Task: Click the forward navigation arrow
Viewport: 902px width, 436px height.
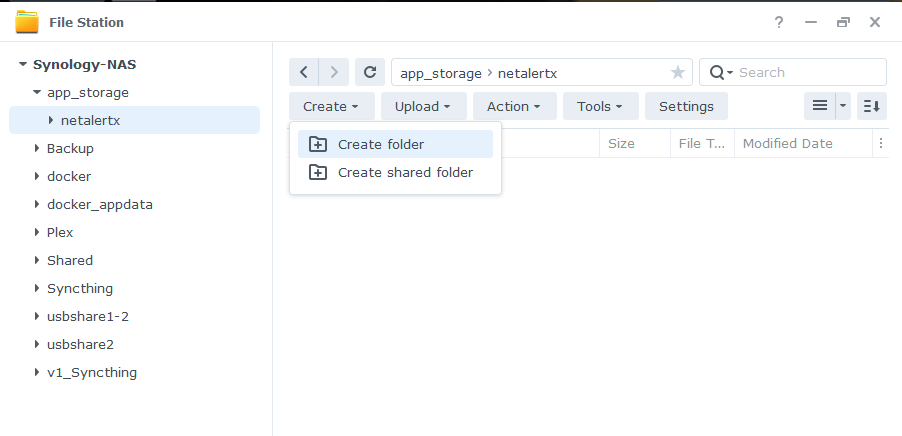Action: tap(334, 72)
